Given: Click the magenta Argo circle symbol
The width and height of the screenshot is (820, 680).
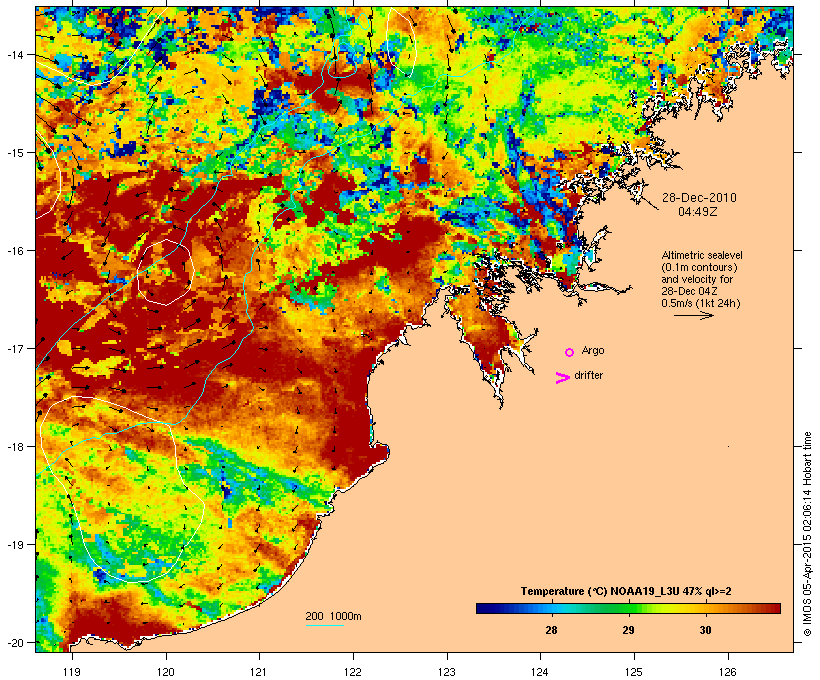Looking at the screenshot, I should point(570,353).
